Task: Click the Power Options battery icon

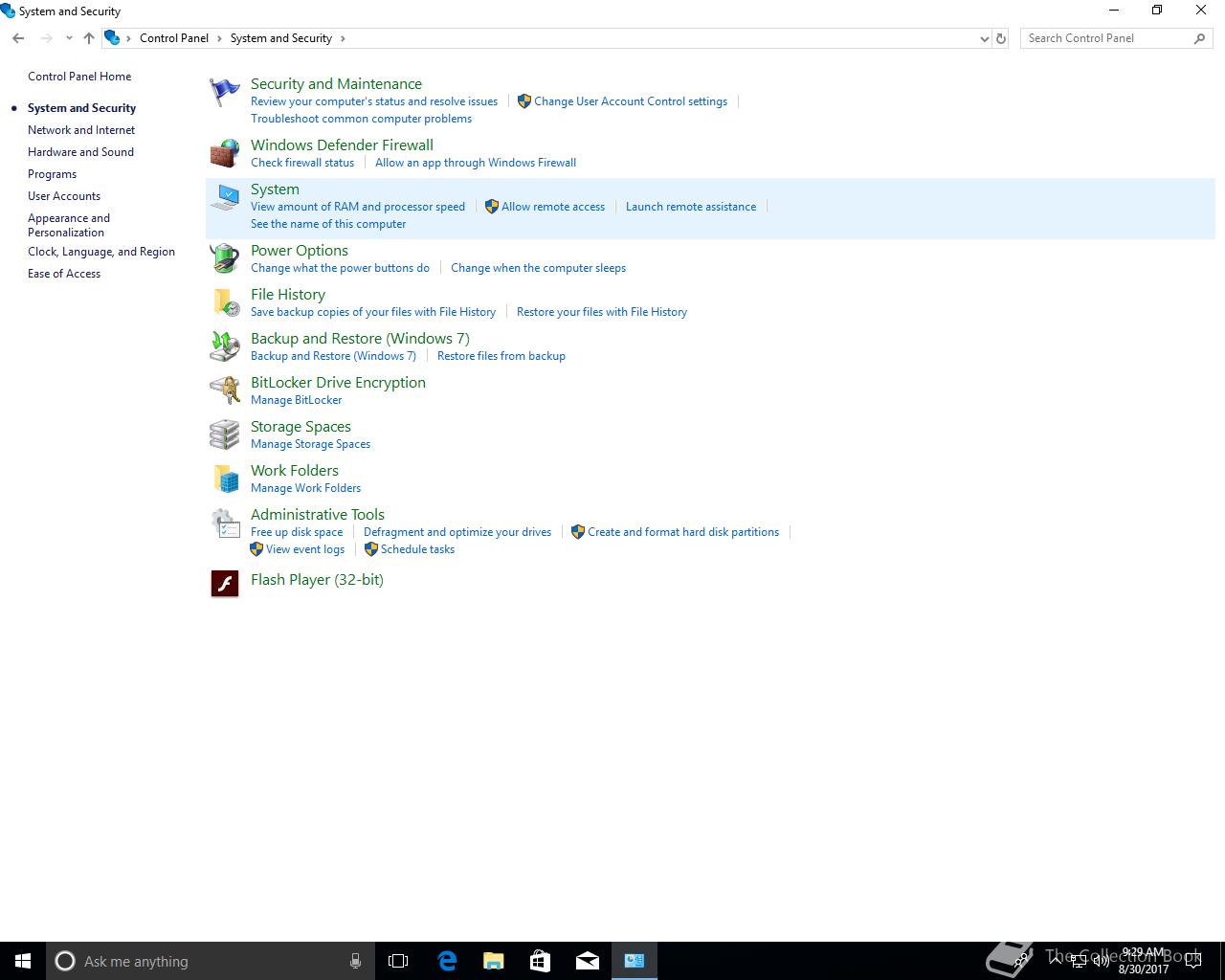Action: [225, 258]
